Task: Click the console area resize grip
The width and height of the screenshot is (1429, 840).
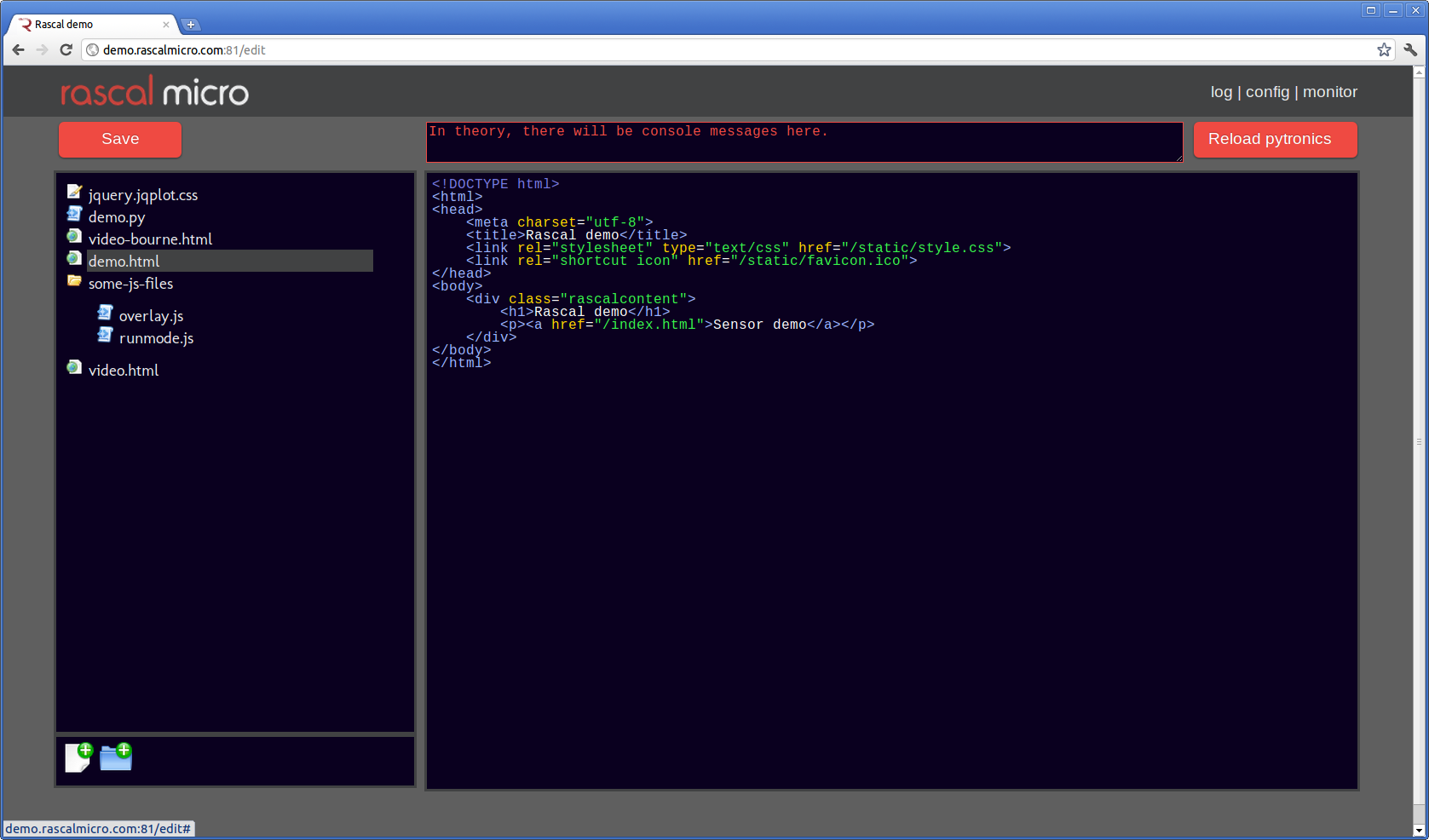Action: 1179,158
